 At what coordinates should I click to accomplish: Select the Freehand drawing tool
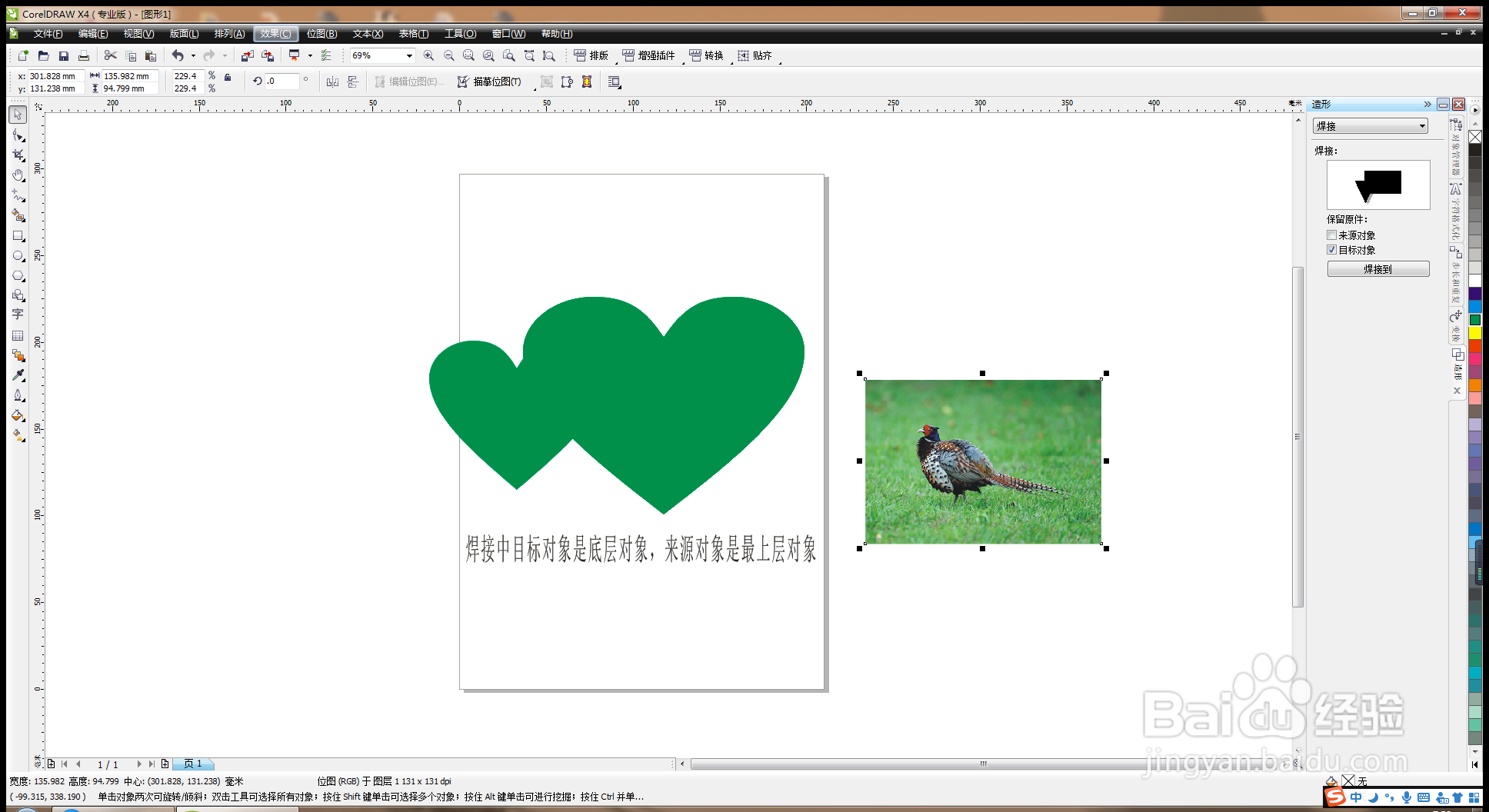(18, 195)
